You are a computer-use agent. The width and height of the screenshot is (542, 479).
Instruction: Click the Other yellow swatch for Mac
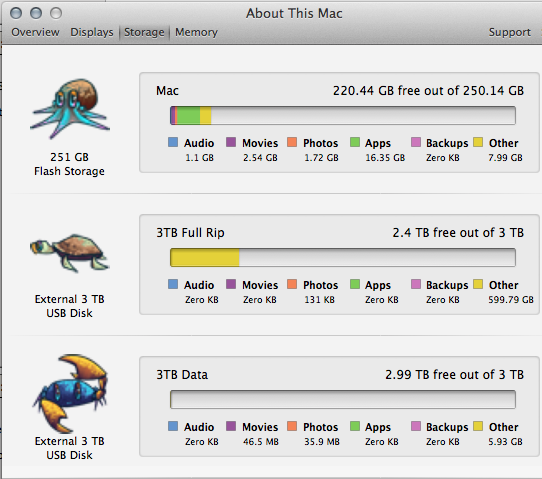(478, 142)
